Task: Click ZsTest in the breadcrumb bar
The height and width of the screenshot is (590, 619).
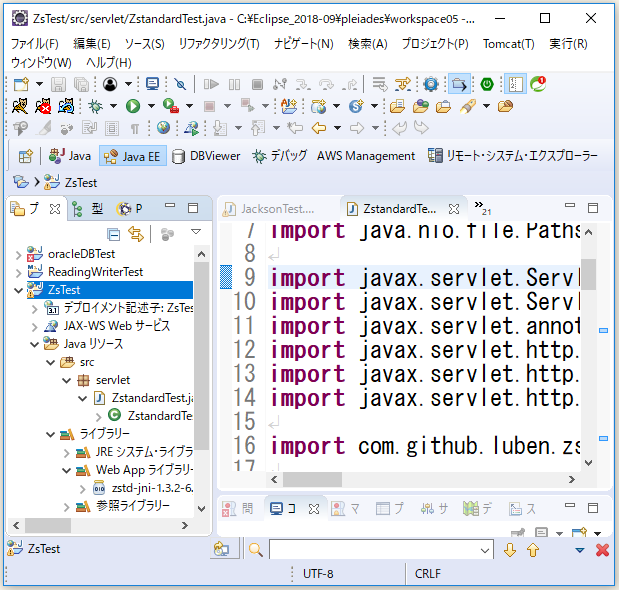Action: (x=81, y=183)
